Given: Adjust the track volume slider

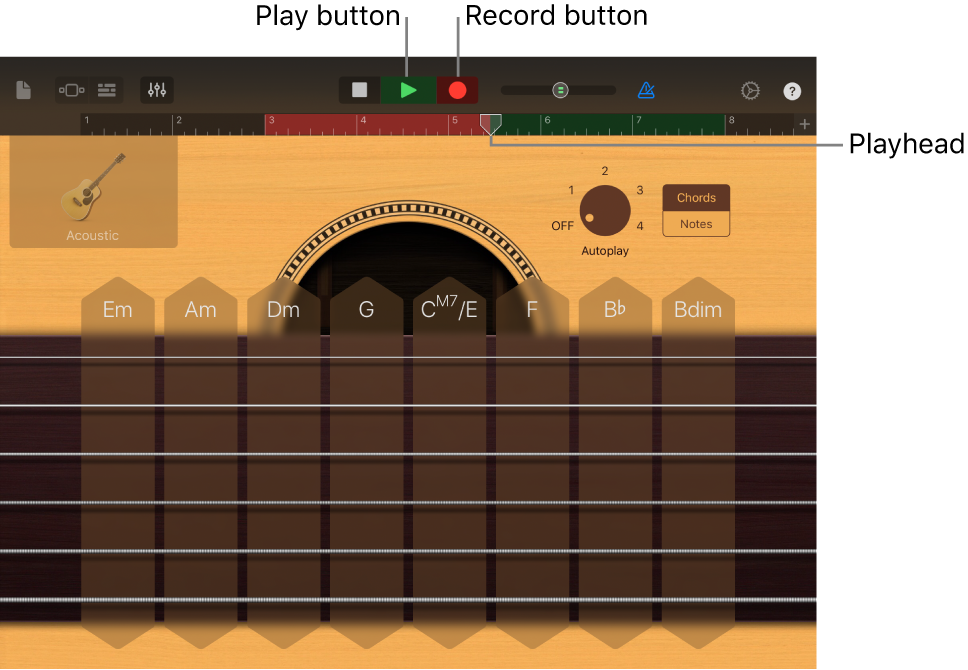Looking at the screenshot, I should tap(560, 89).
